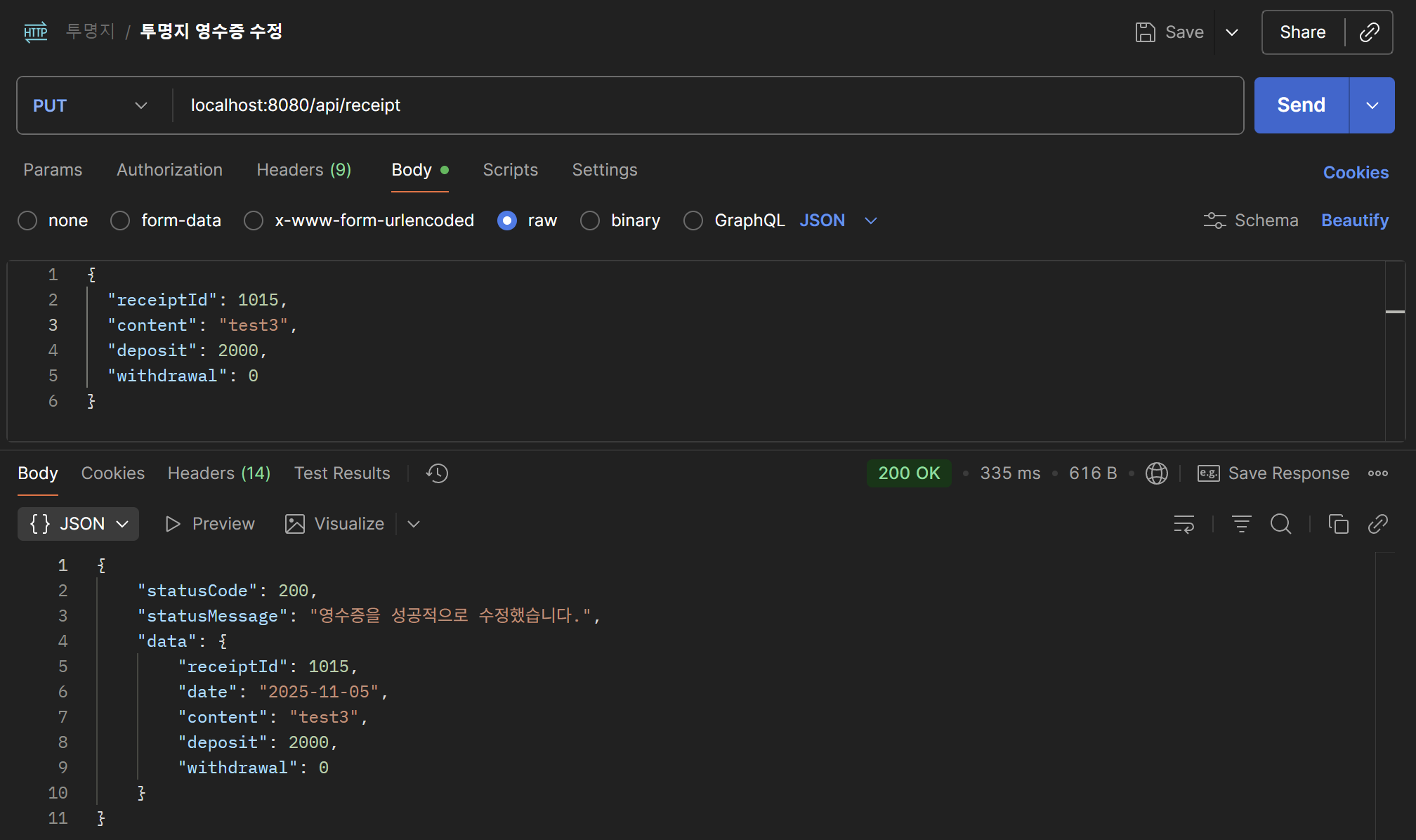Image resolution: width=1416 pixels, height=840 pixels.
Task: Open the three-dot more options menu in response bar
Action: [x=1377, y=473]
